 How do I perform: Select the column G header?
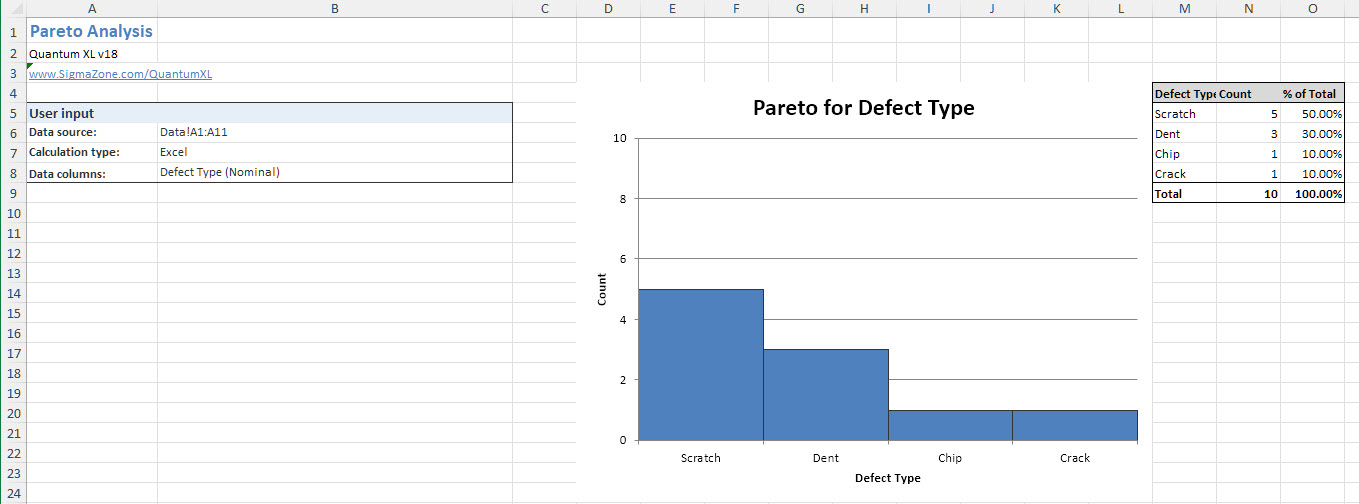[800, 9]
